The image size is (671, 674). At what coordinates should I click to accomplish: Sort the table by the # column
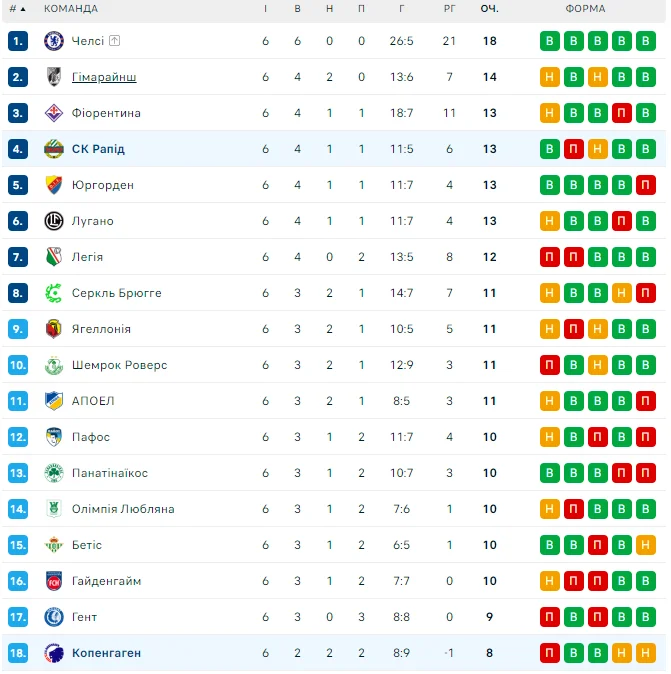coord(14,9)
